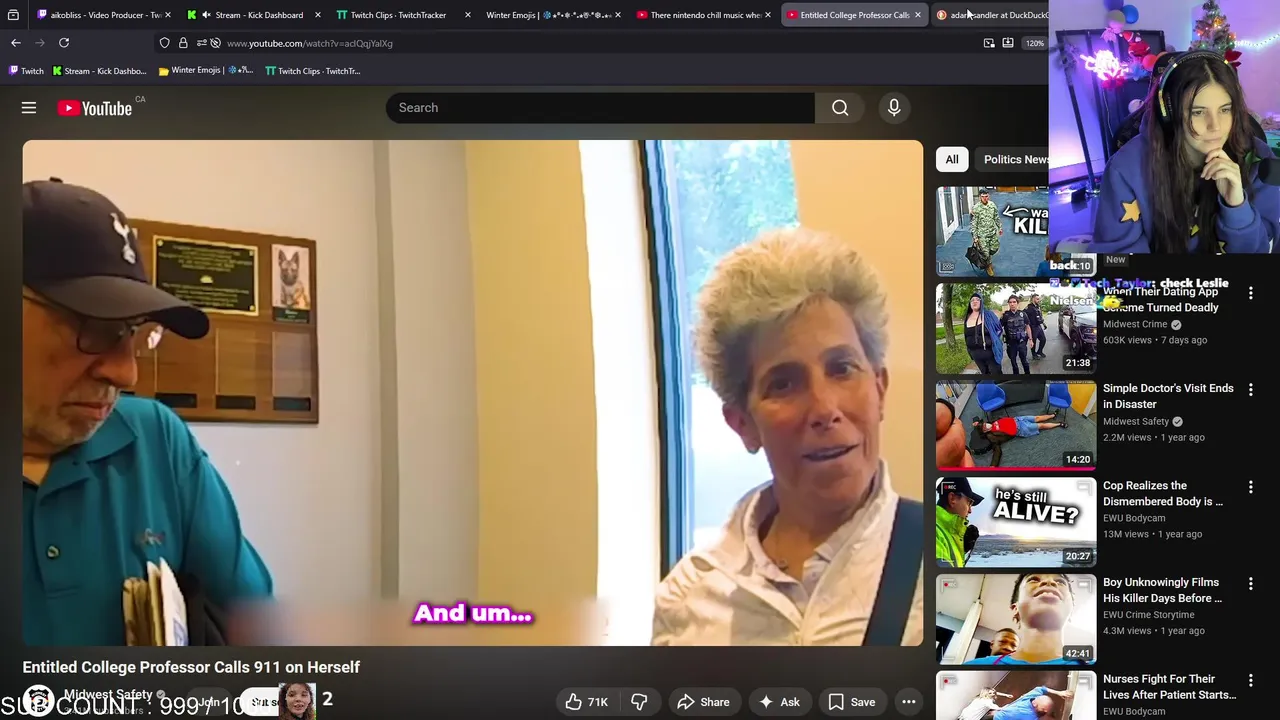Open the list all tabs button

pos(13,15)
